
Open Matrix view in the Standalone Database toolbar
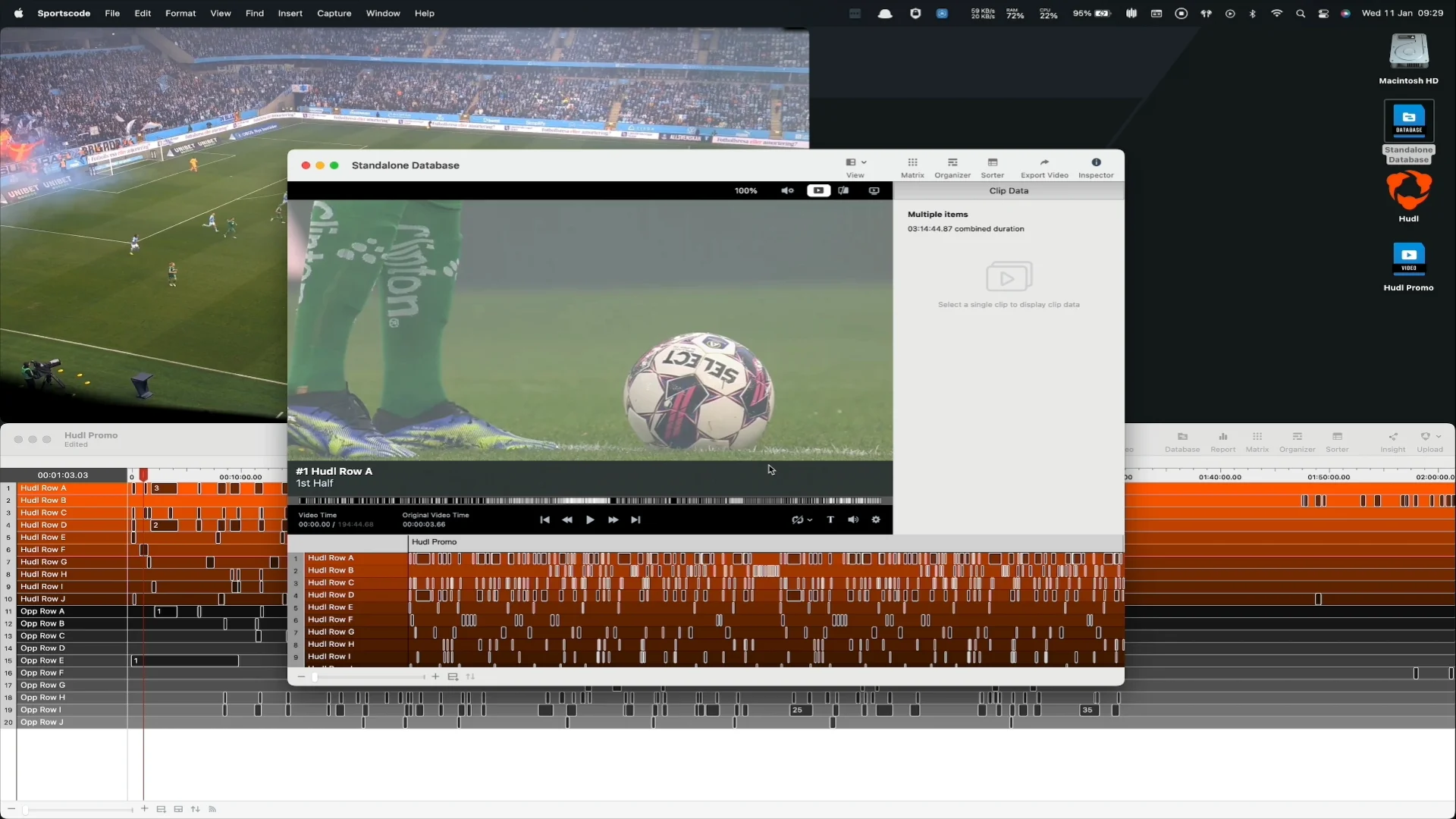[912, 166]
